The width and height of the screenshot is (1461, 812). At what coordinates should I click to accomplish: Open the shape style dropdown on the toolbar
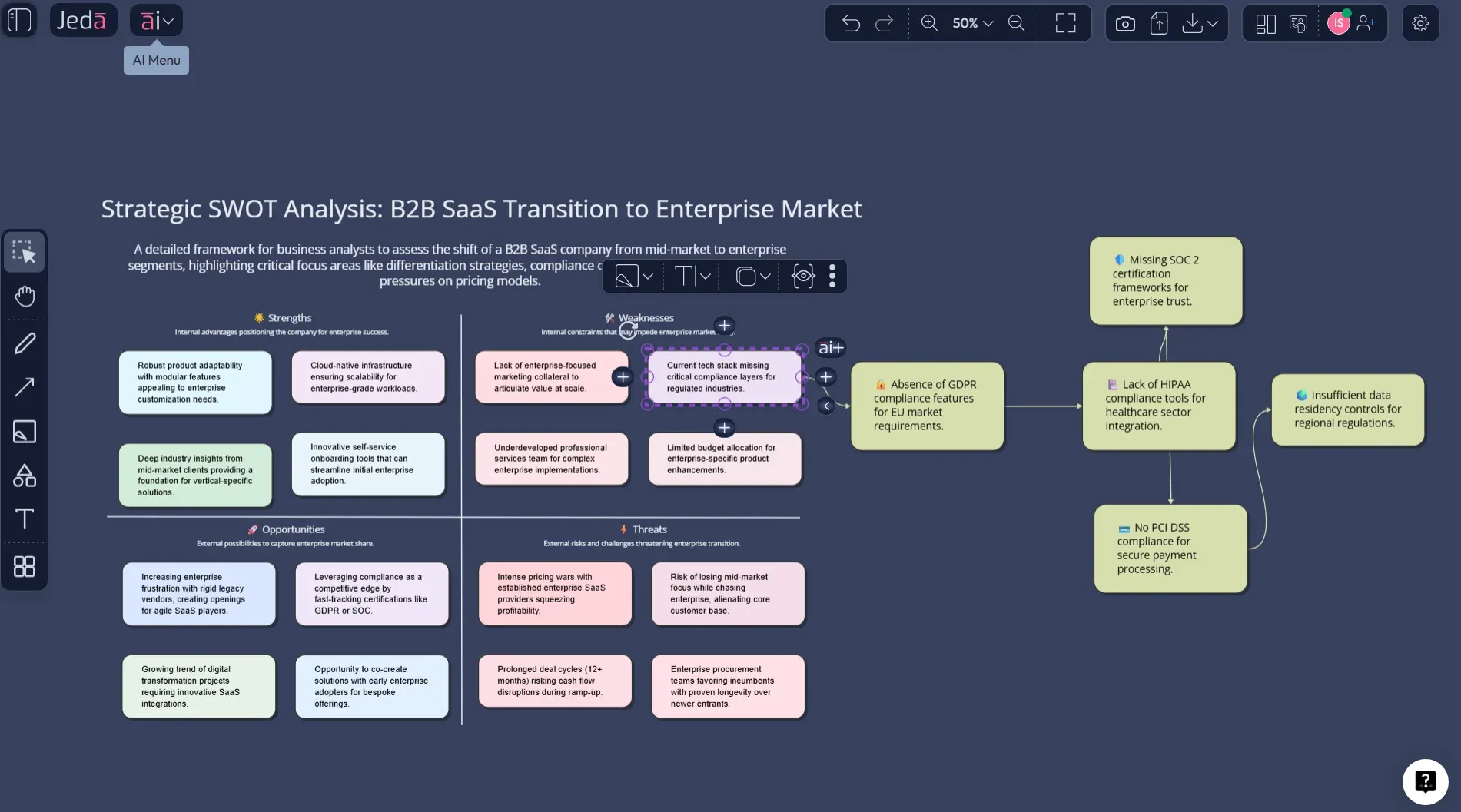(x=632, y=276)
